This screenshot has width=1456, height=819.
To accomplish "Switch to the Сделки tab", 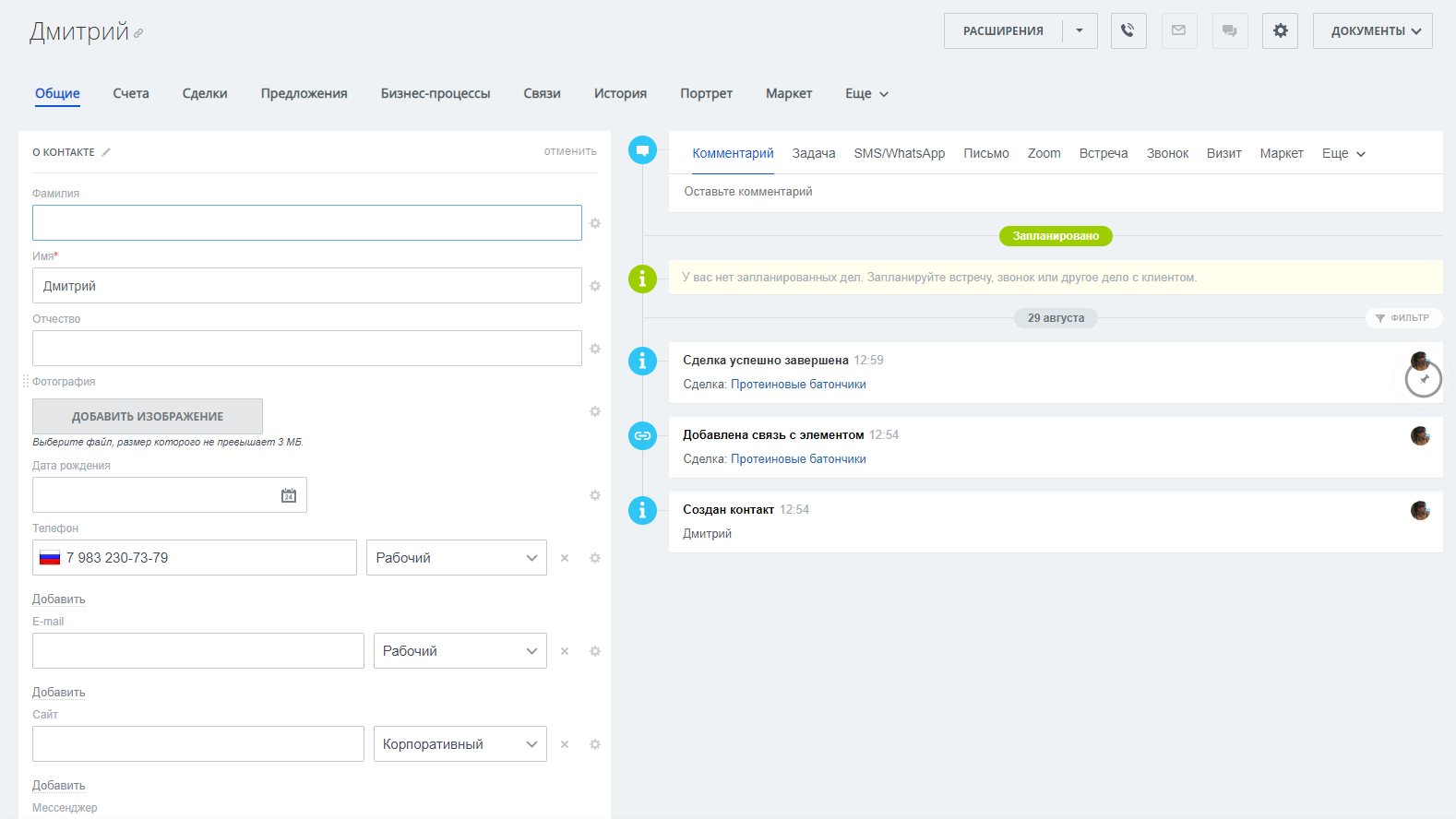I will pyautogui.click(x=205, y=93).
